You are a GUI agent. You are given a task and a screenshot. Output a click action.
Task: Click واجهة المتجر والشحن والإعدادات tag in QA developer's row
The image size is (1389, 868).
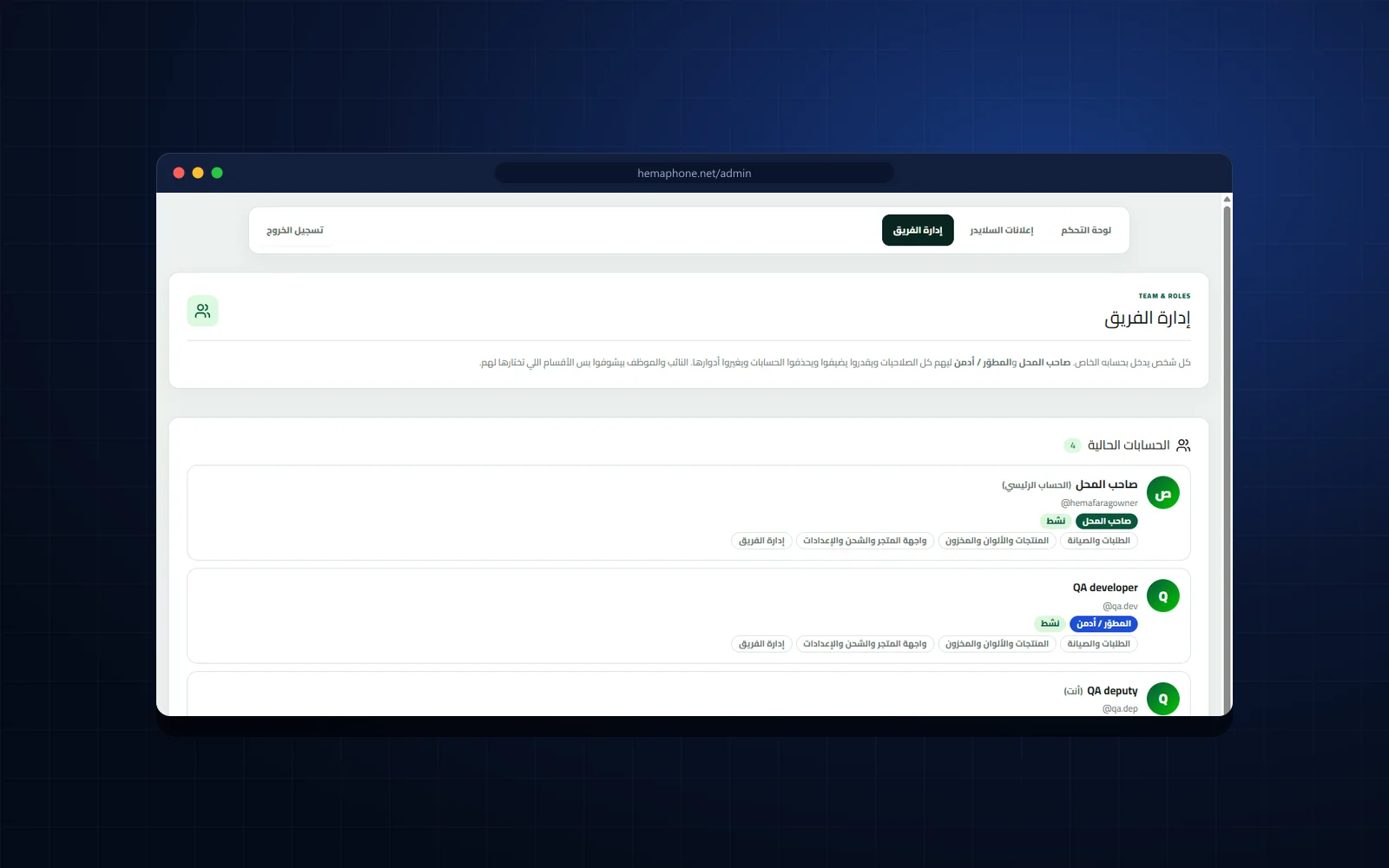[x=865, y=644]
